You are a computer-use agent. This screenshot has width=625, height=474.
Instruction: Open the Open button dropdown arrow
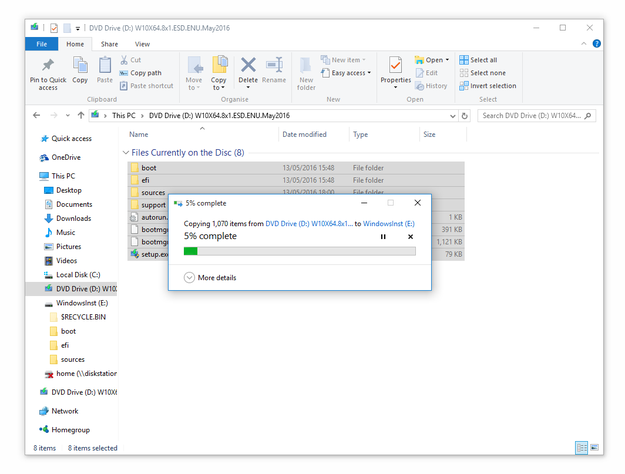tap(447, 60)
